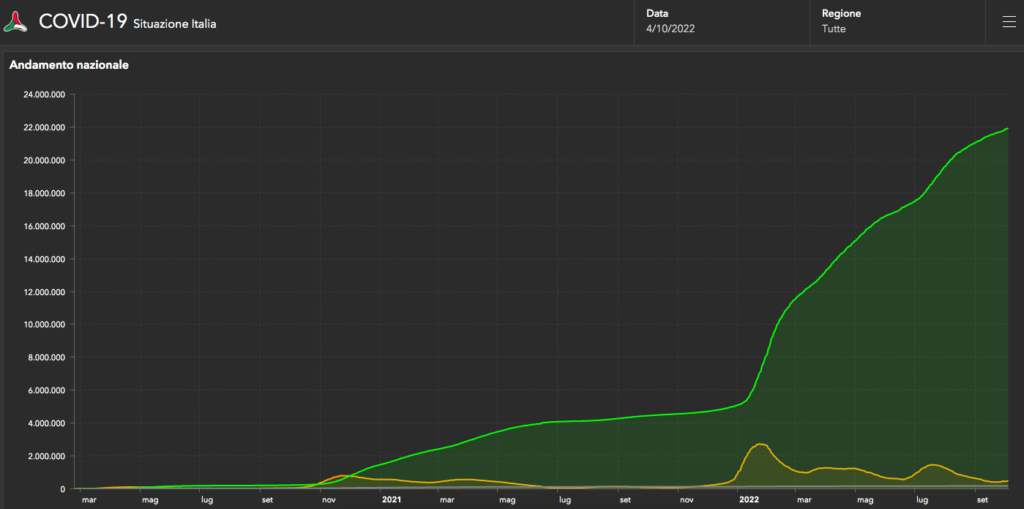Click the 10.000.000 y-axis label

(38, 325)
